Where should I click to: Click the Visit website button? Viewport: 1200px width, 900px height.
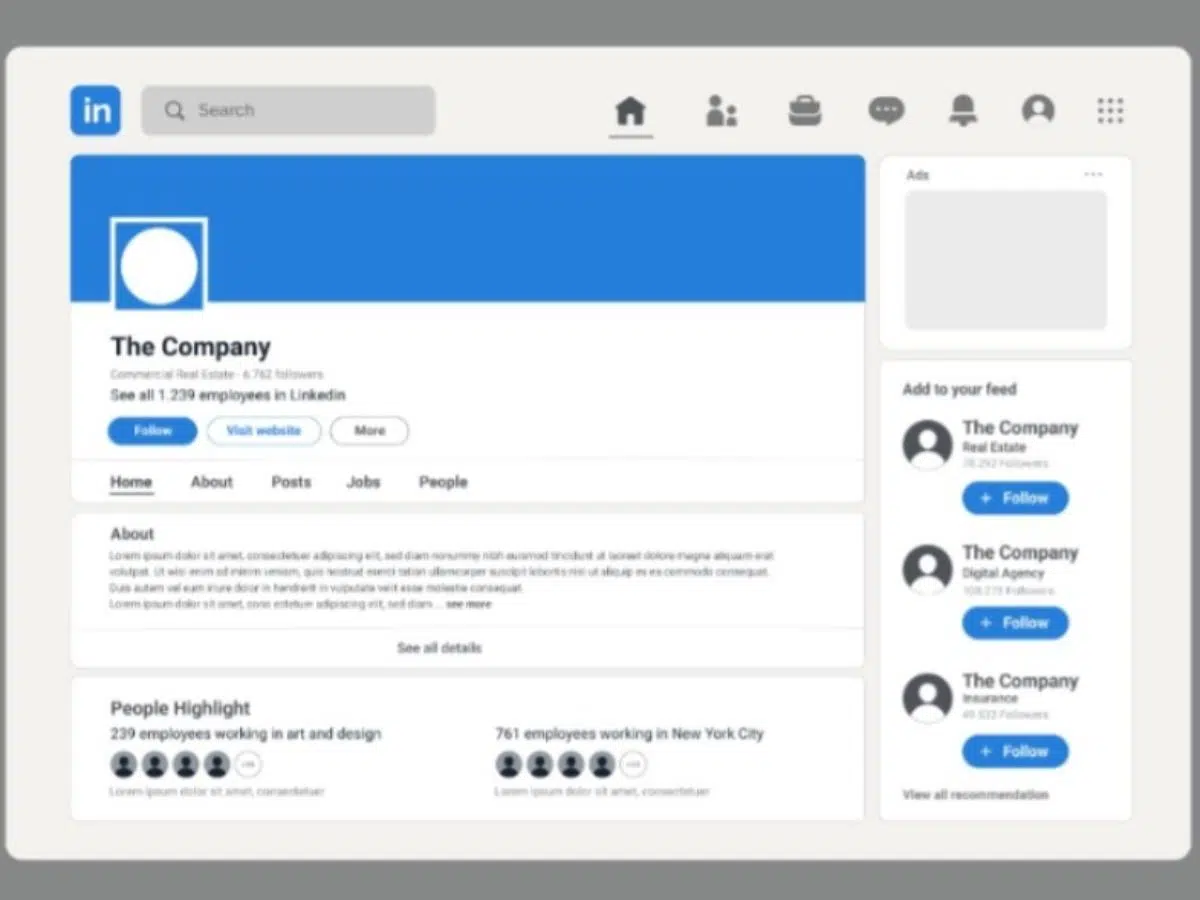click(x=264, y=431)
